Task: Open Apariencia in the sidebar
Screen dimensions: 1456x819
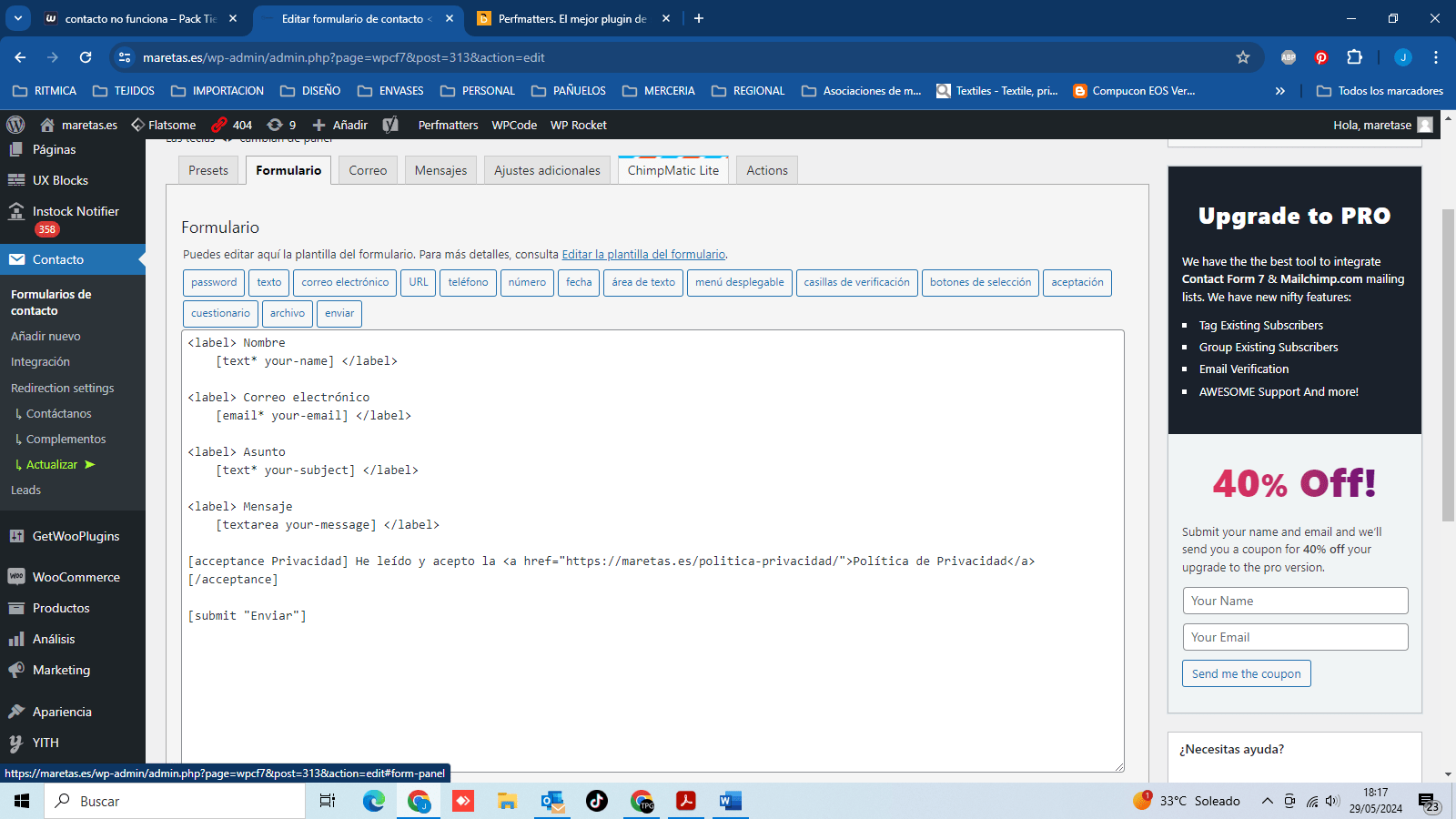Action: click(x=62, y=712)
